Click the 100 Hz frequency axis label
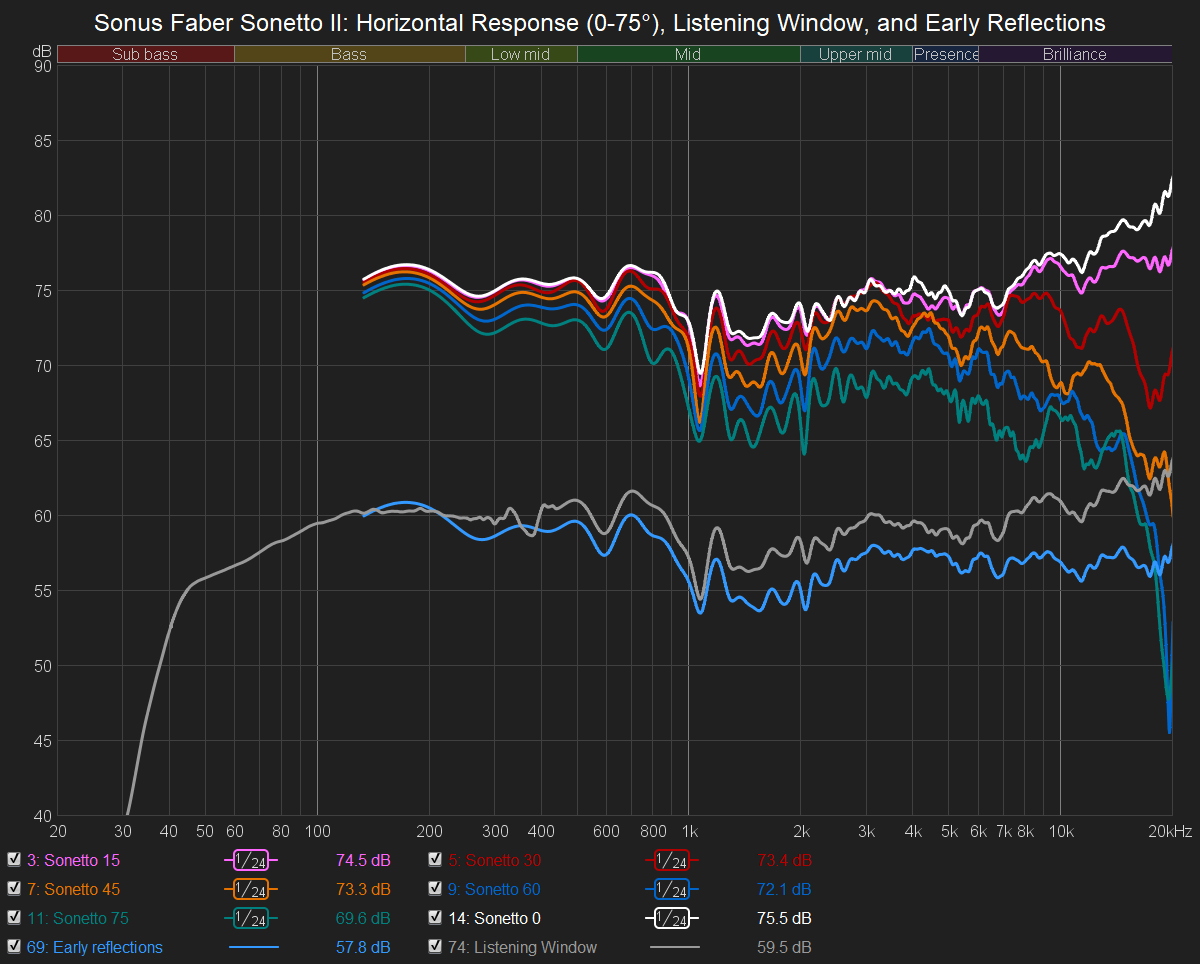1200x964 pixels. pyautogui.click(x=317, y=831)
